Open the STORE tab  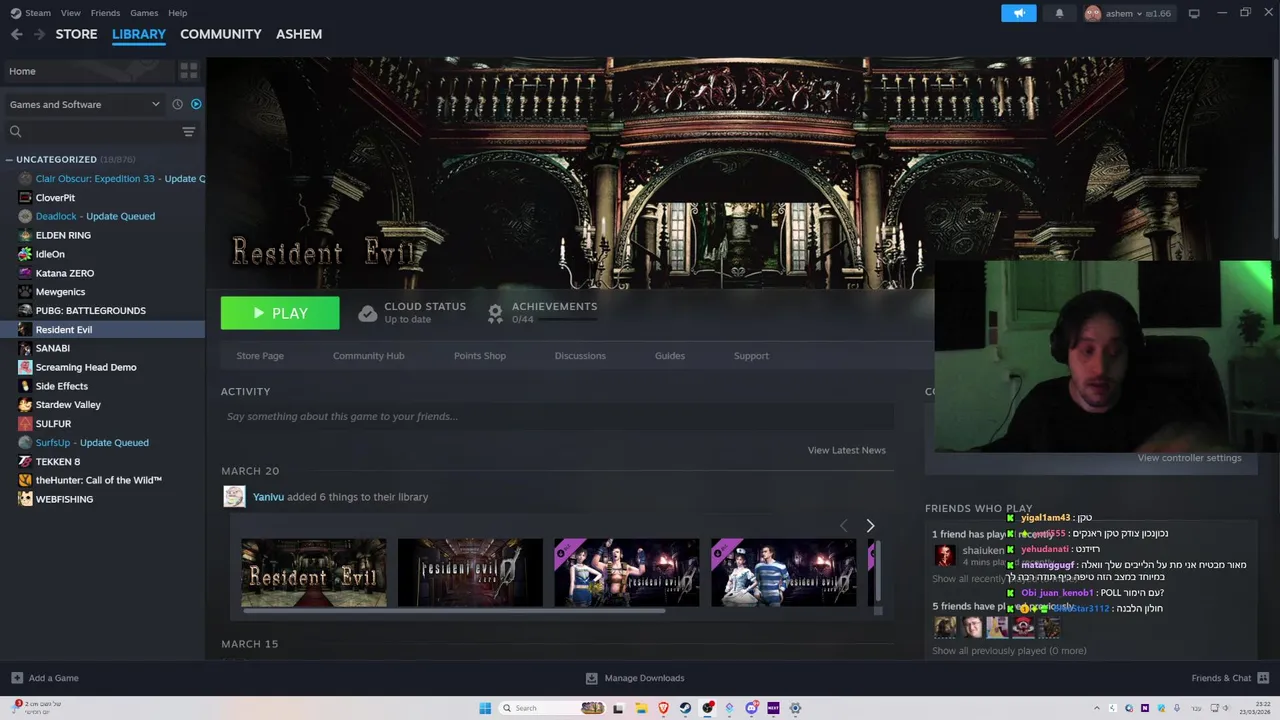point(76,34)
